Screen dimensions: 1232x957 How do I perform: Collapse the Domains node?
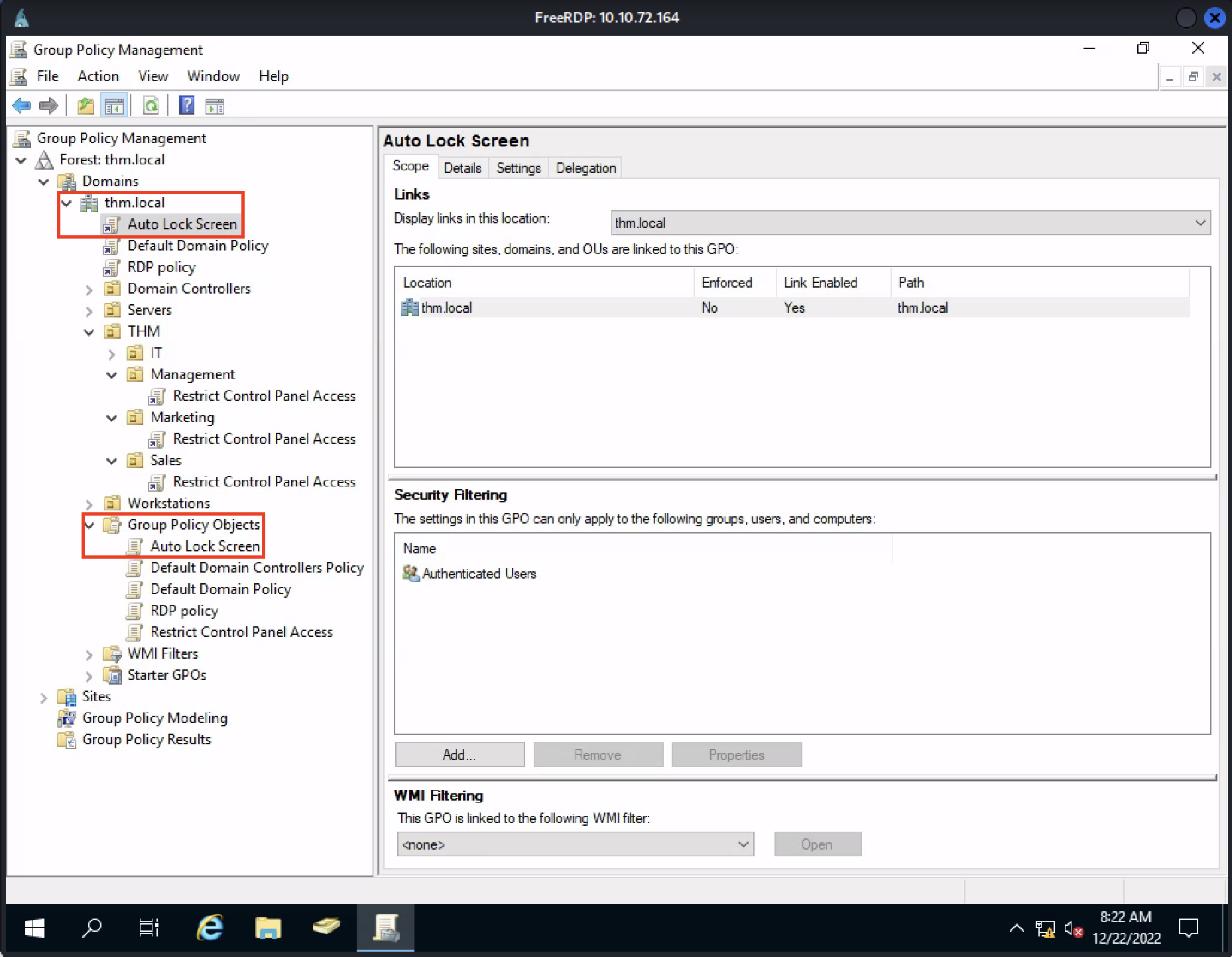click(x=44, y=182)
